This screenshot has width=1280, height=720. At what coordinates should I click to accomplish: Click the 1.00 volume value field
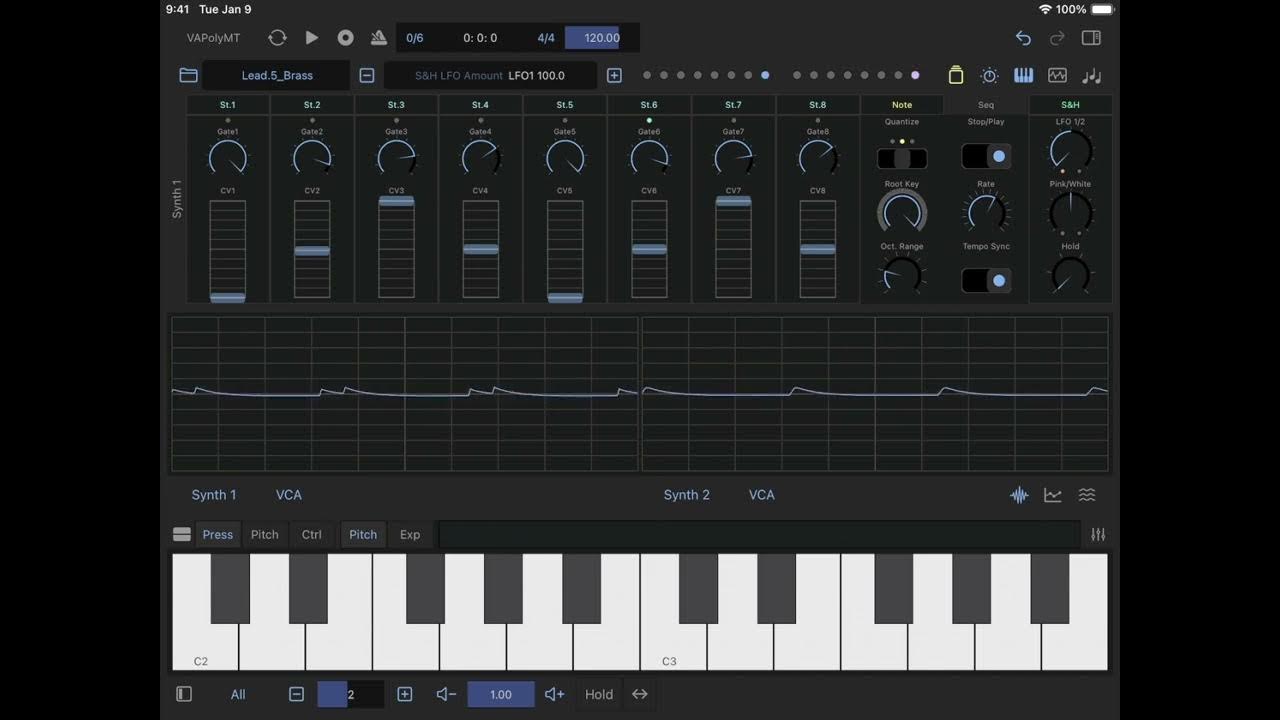(x=501, y=694)
